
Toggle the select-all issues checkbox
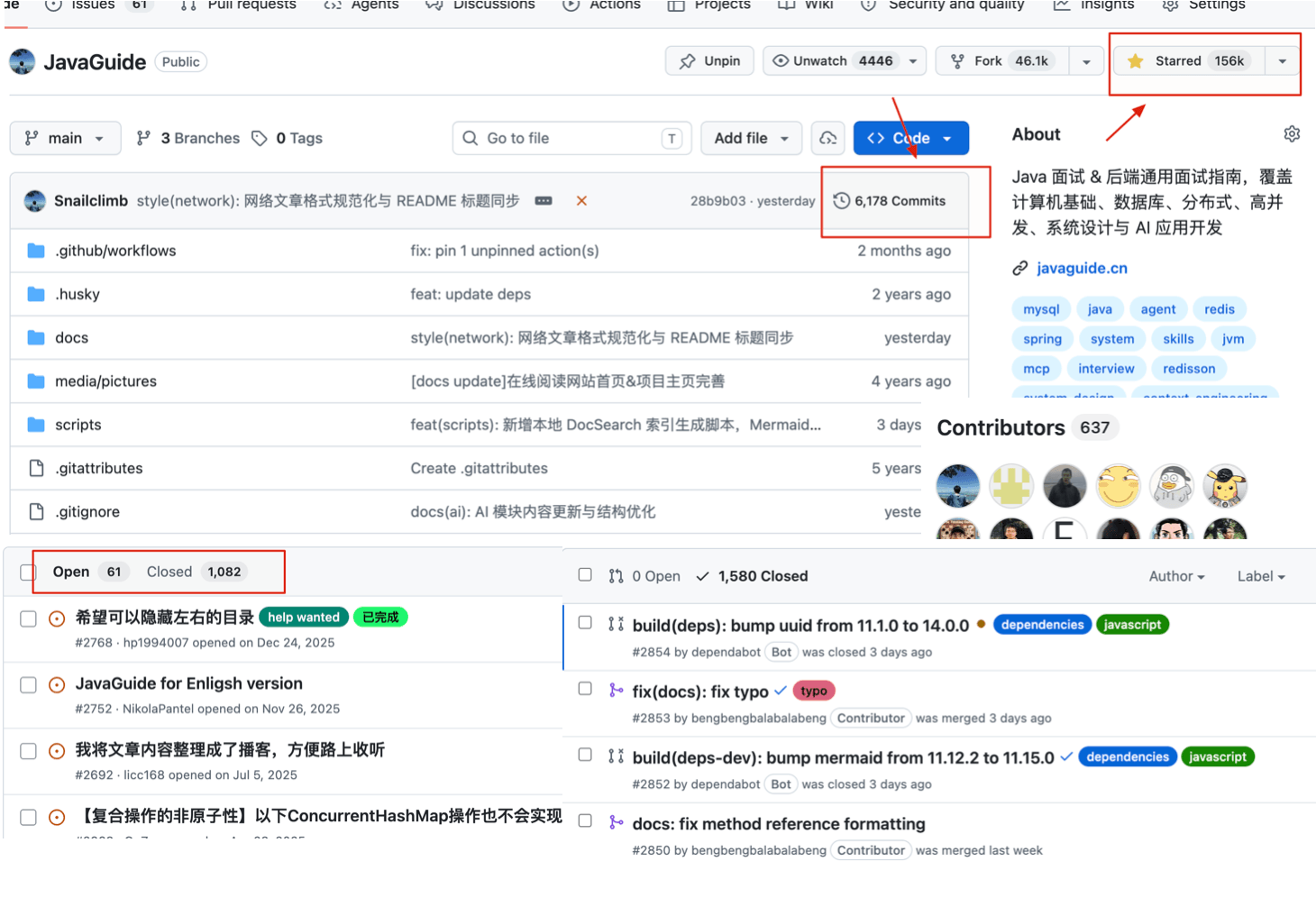pos(28,573)
